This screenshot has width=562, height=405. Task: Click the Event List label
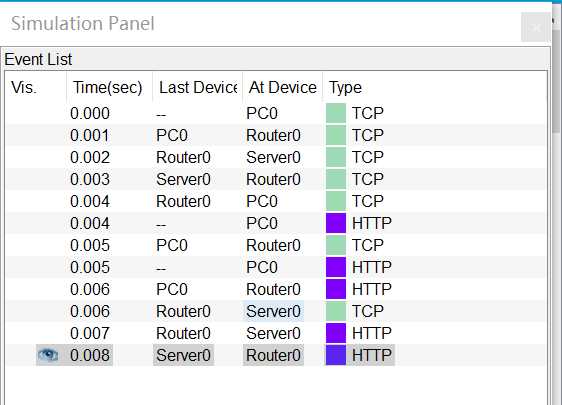(38, 59)
